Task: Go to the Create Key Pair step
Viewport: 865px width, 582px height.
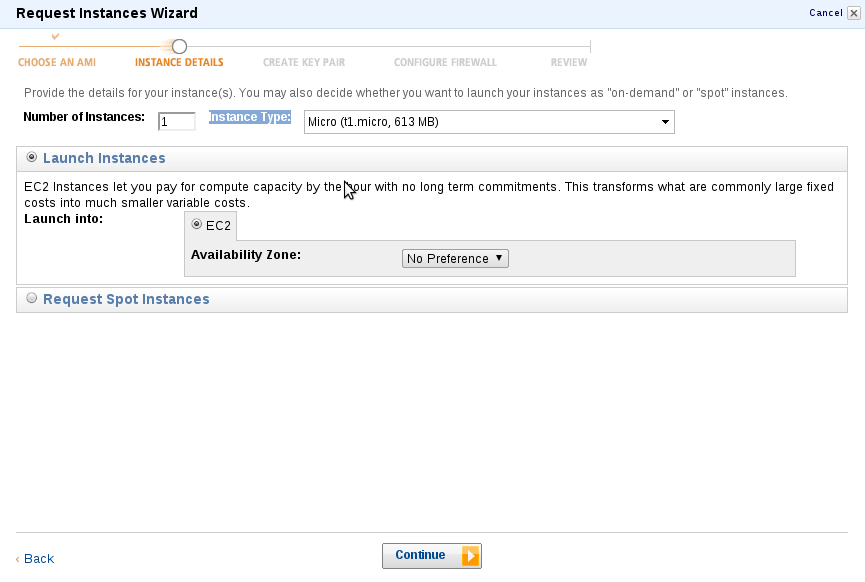Action: point(304,62)
